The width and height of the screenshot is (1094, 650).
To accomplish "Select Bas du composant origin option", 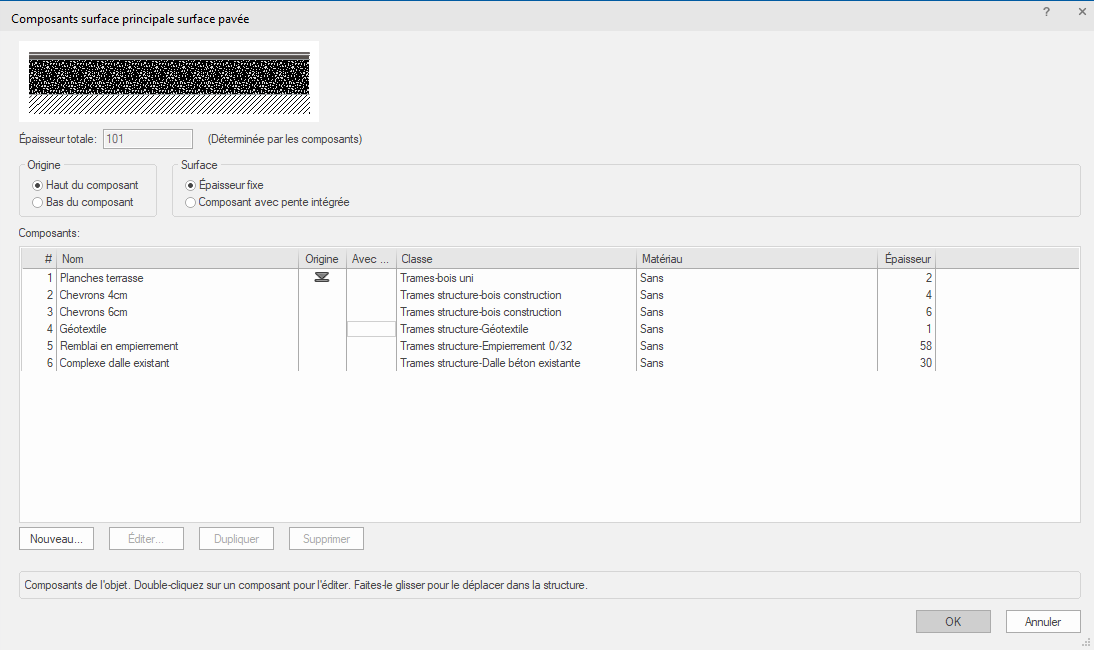I will [38, 202].
